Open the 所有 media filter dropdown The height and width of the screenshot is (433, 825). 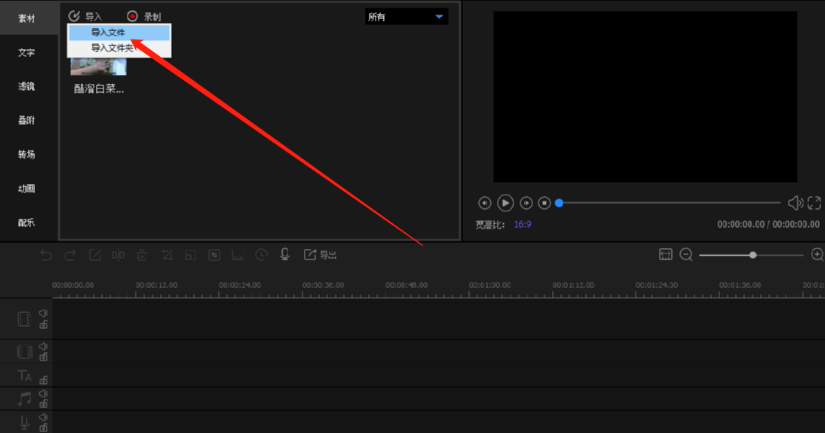tap(406, 17)
